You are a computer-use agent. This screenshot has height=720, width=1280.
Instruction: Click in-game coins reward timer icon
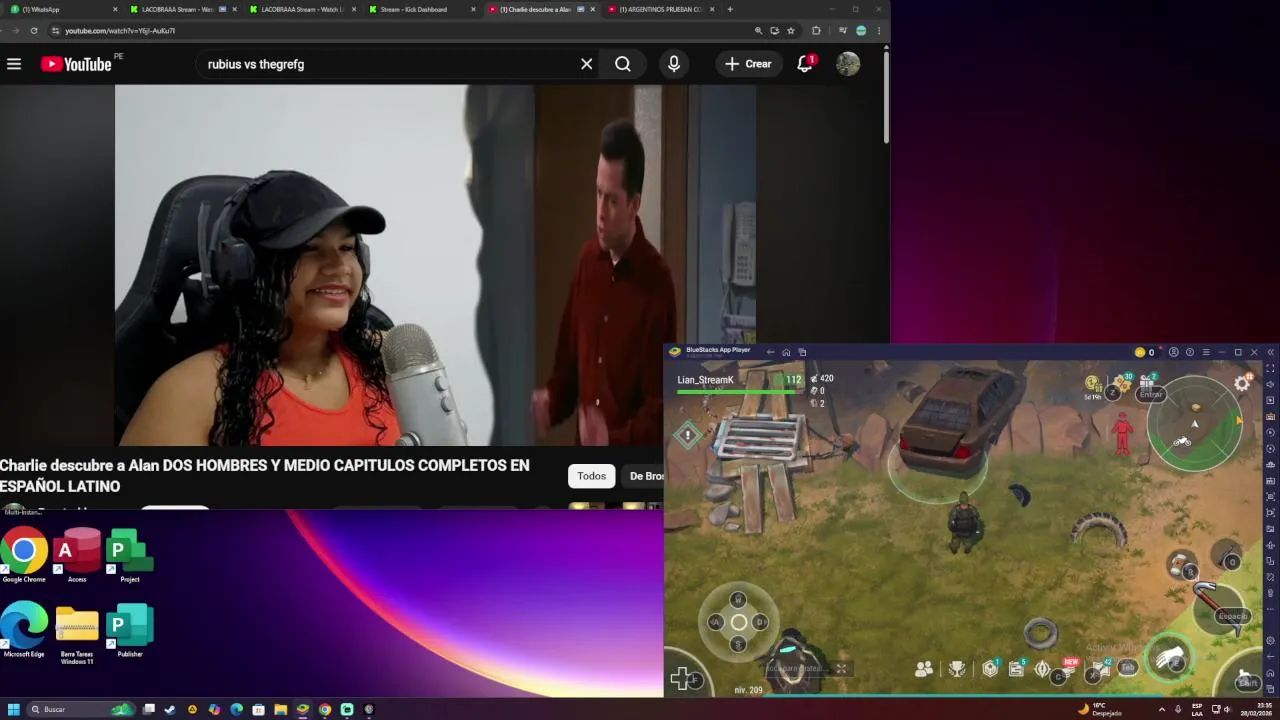(x=1093, y=388)
